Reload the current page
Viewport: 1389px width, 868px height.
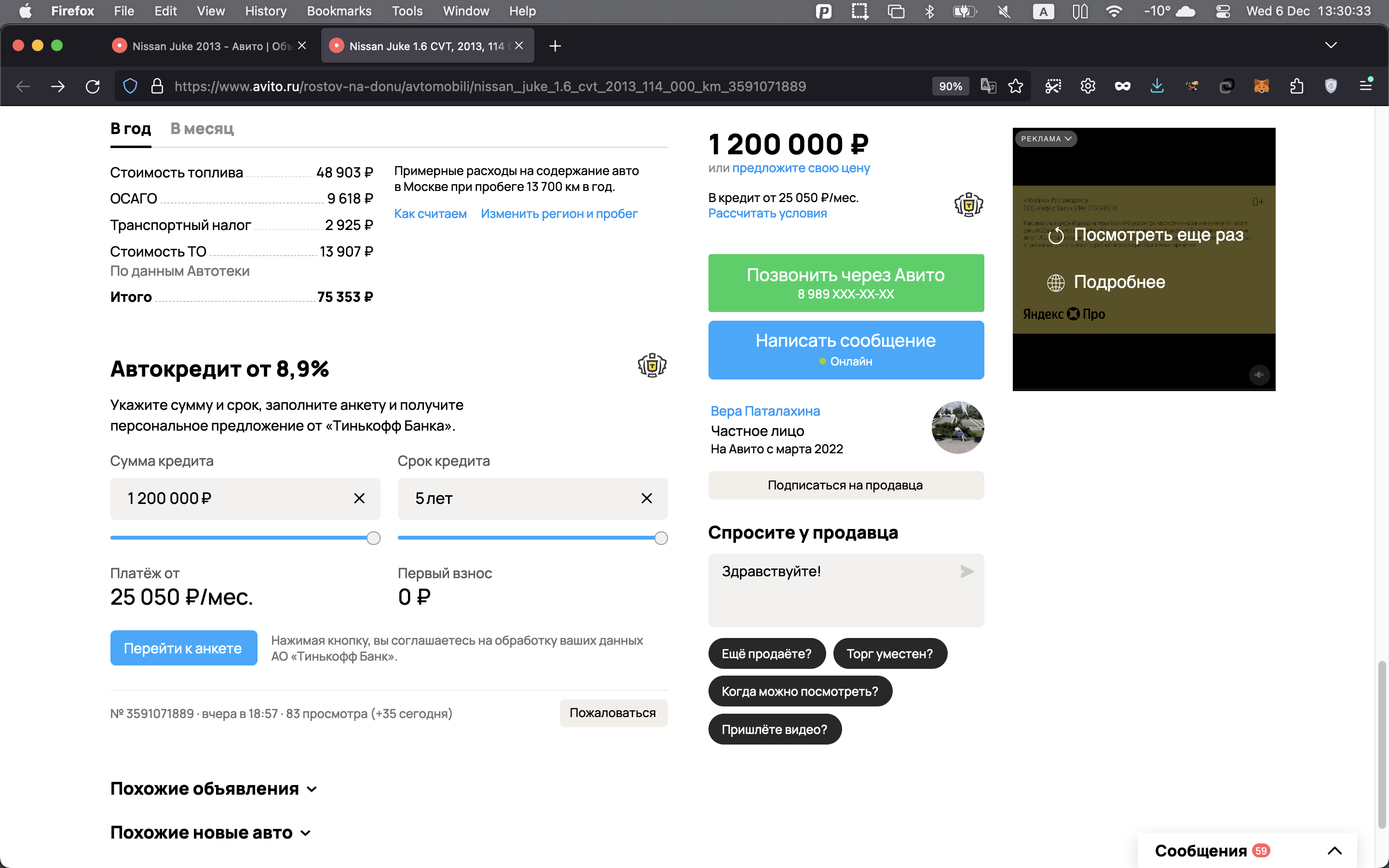pyautogui.click(x=93, y=86)
